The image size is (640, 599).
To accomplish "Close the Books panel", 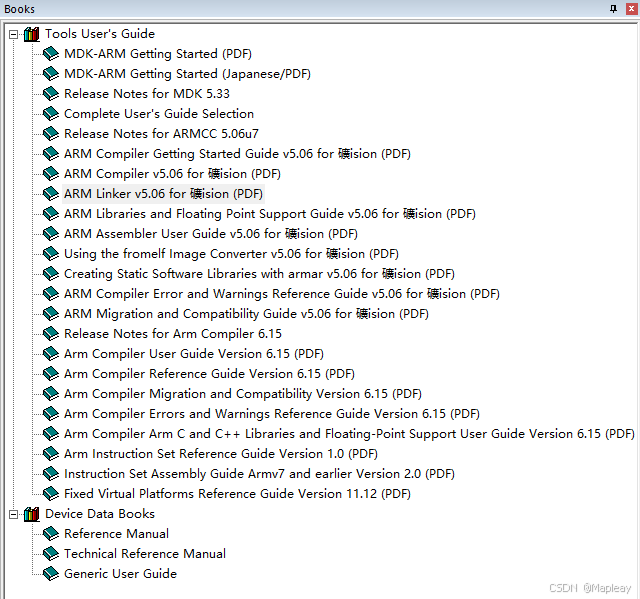I will click(x=631, y=9).
